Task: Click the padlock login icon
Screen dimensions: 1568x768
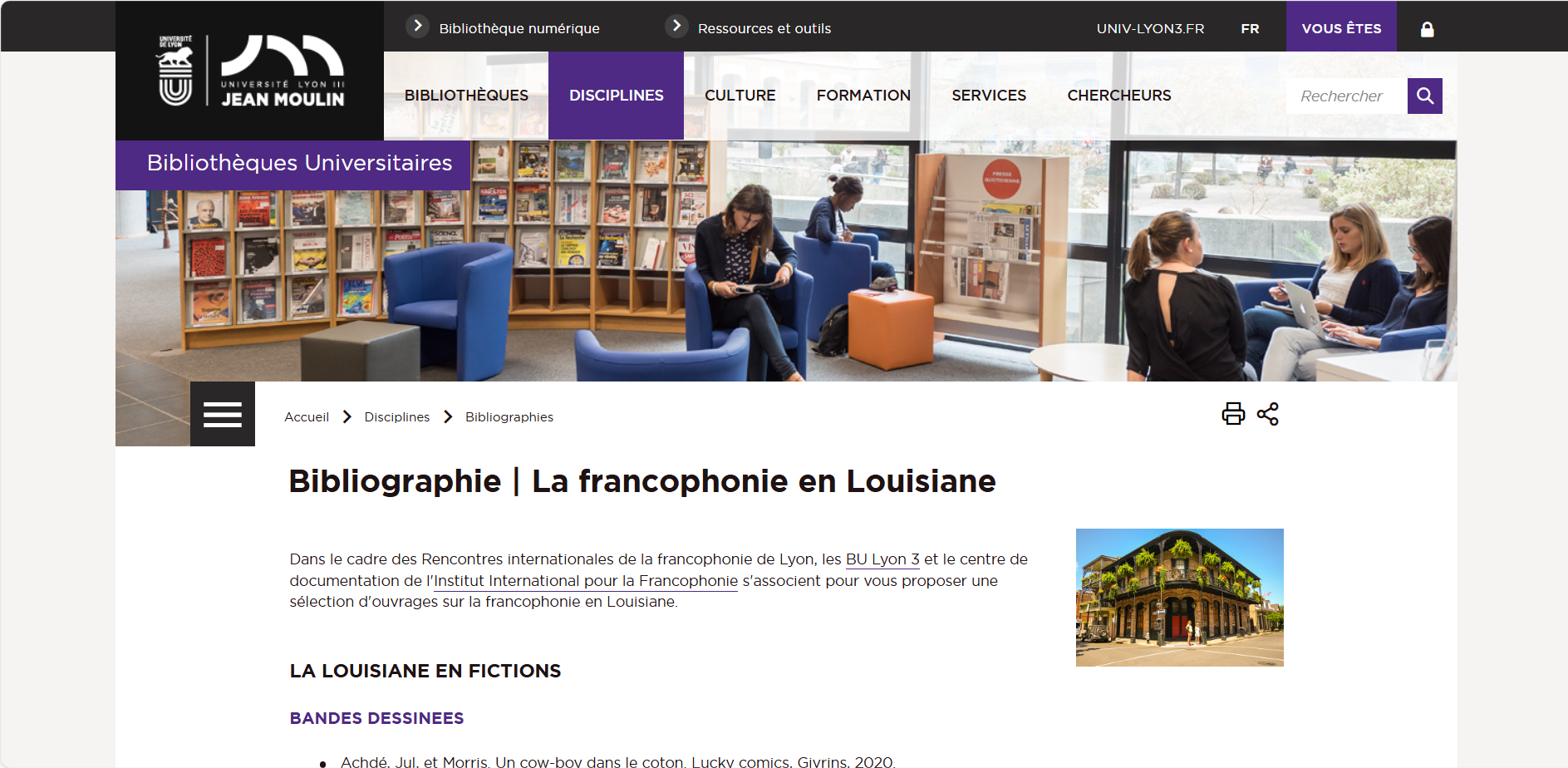Action: tap(1427, 29)
